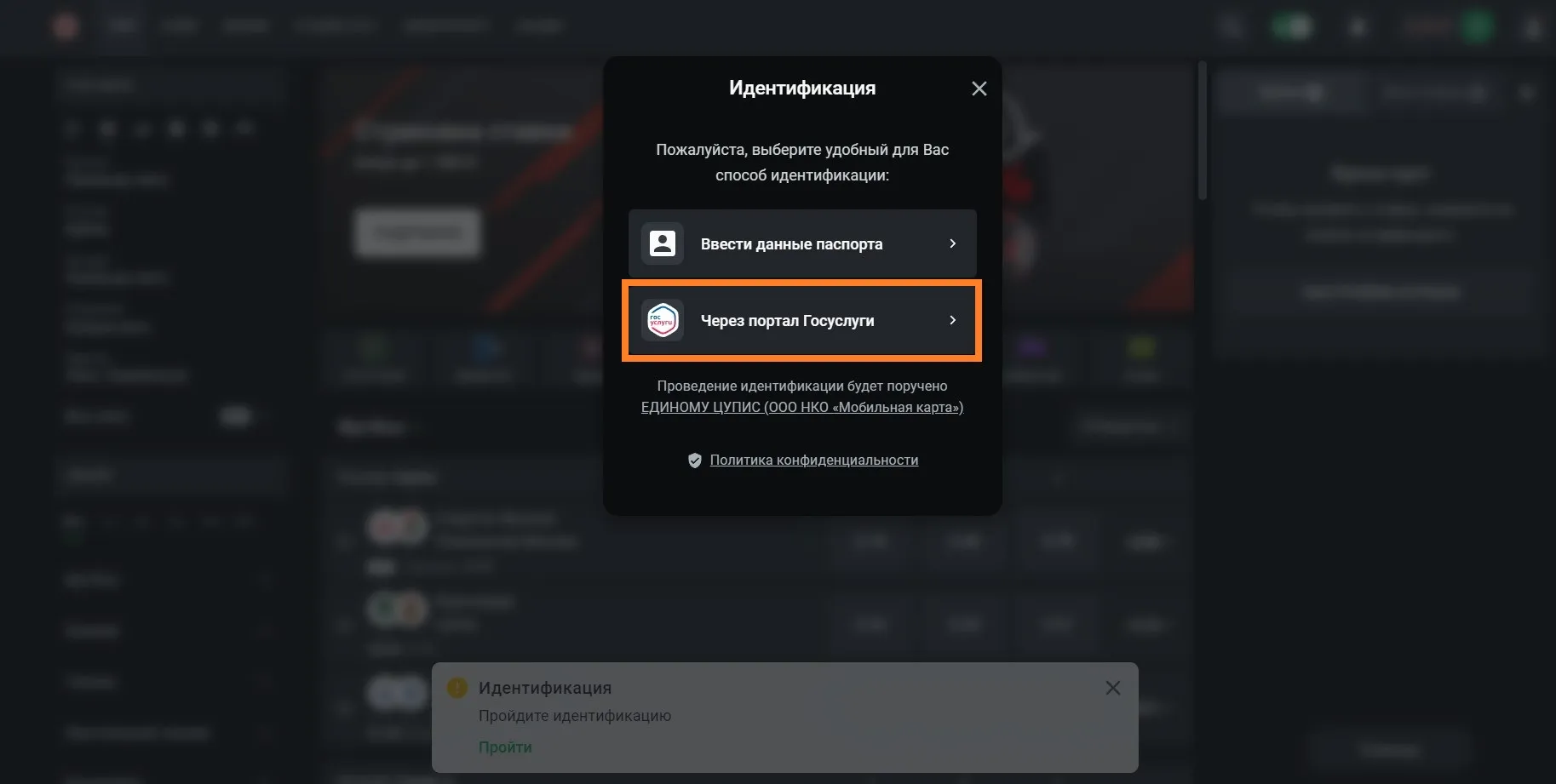Click the Госуслуги portal logo icon

[x=663, y=321]
